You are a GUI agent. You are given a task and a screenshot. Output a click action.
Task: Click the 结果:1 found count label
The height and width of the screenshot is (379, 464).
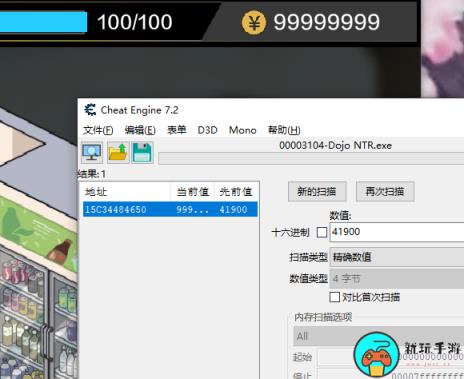pos(92,174)
